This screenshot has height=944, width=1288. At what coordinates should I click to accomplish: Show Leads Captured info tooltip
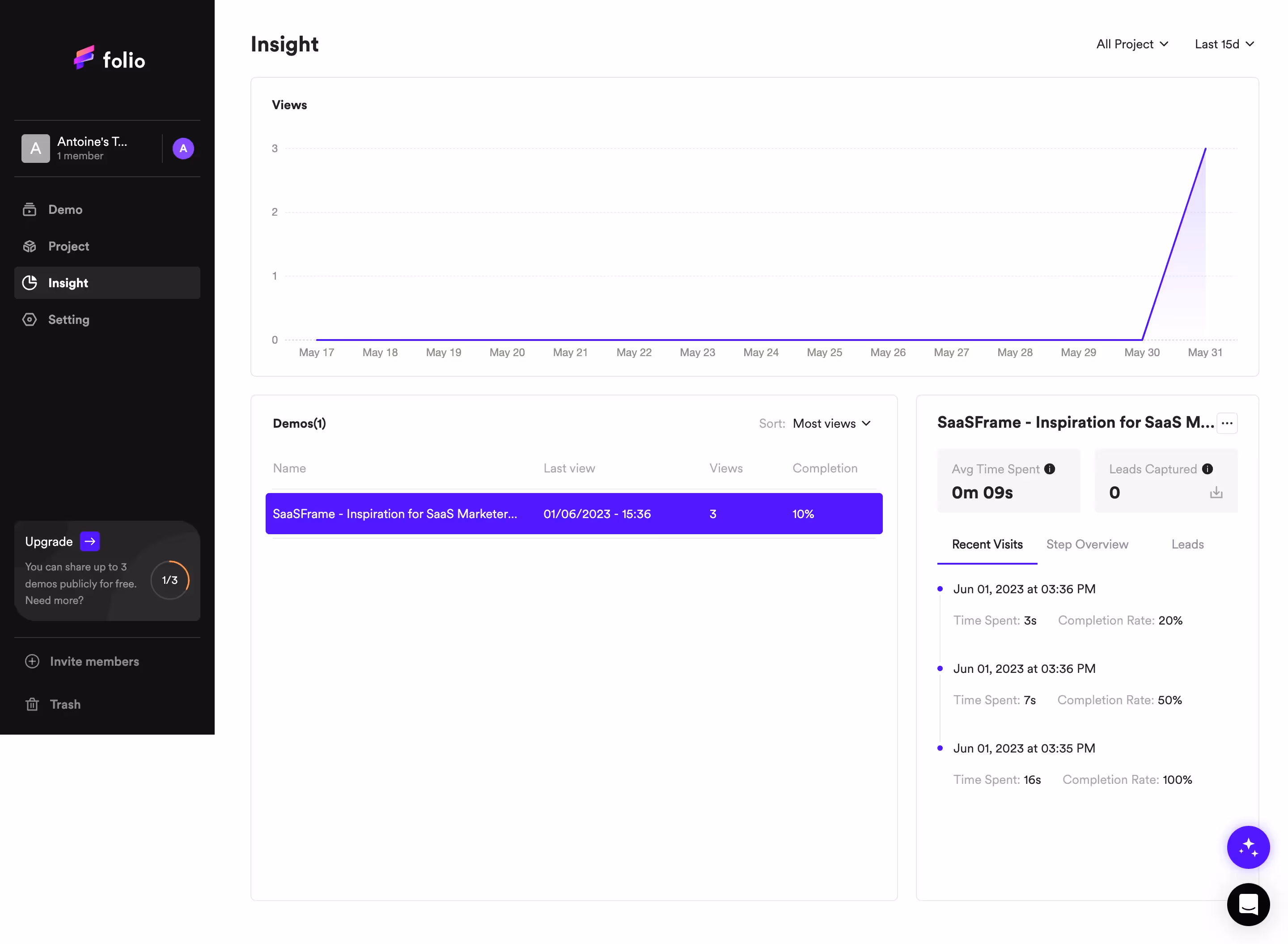click(1208, 468)
